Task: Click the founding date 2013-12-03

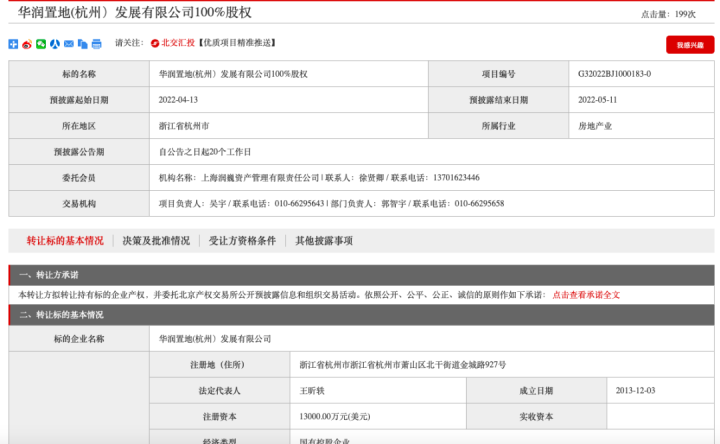Action: click(636, 391)
